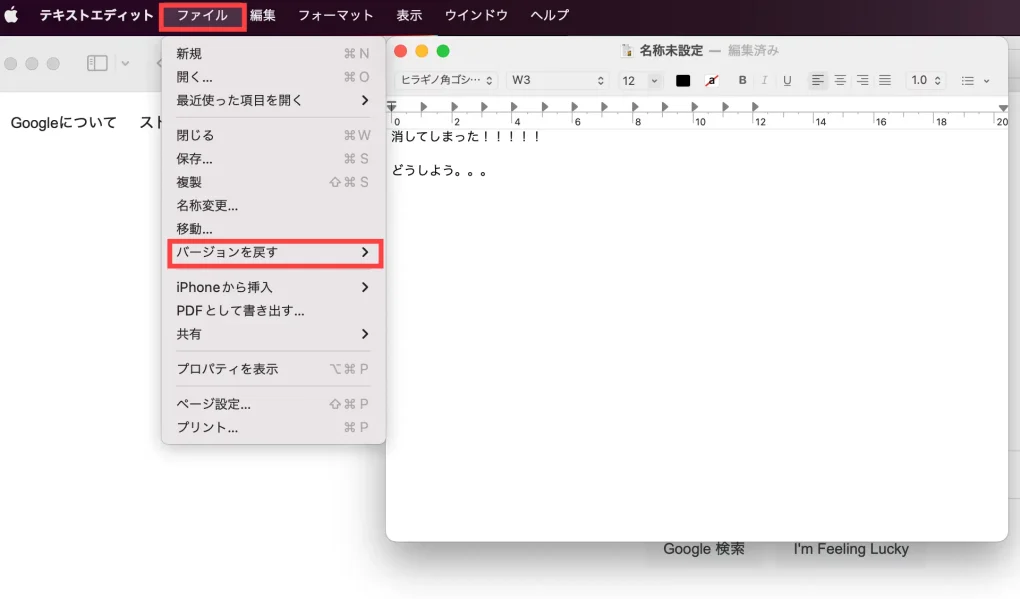Viewport: 1020px width, 599px height.
Task: Open the フォーマット menu
Action: pos(335,15)
